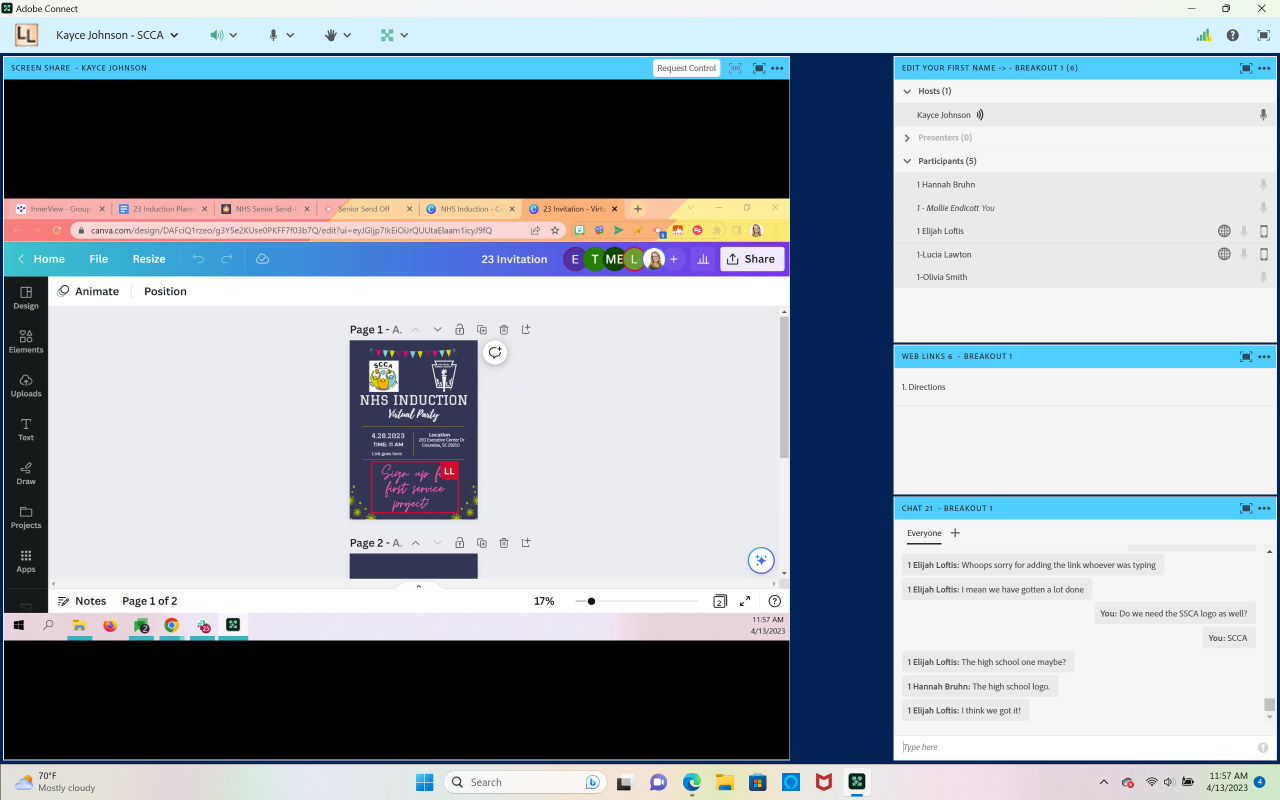This screenshot has height=800, width=1280.
Task: Switch to the InnerView browser tab
Action: 60,209
